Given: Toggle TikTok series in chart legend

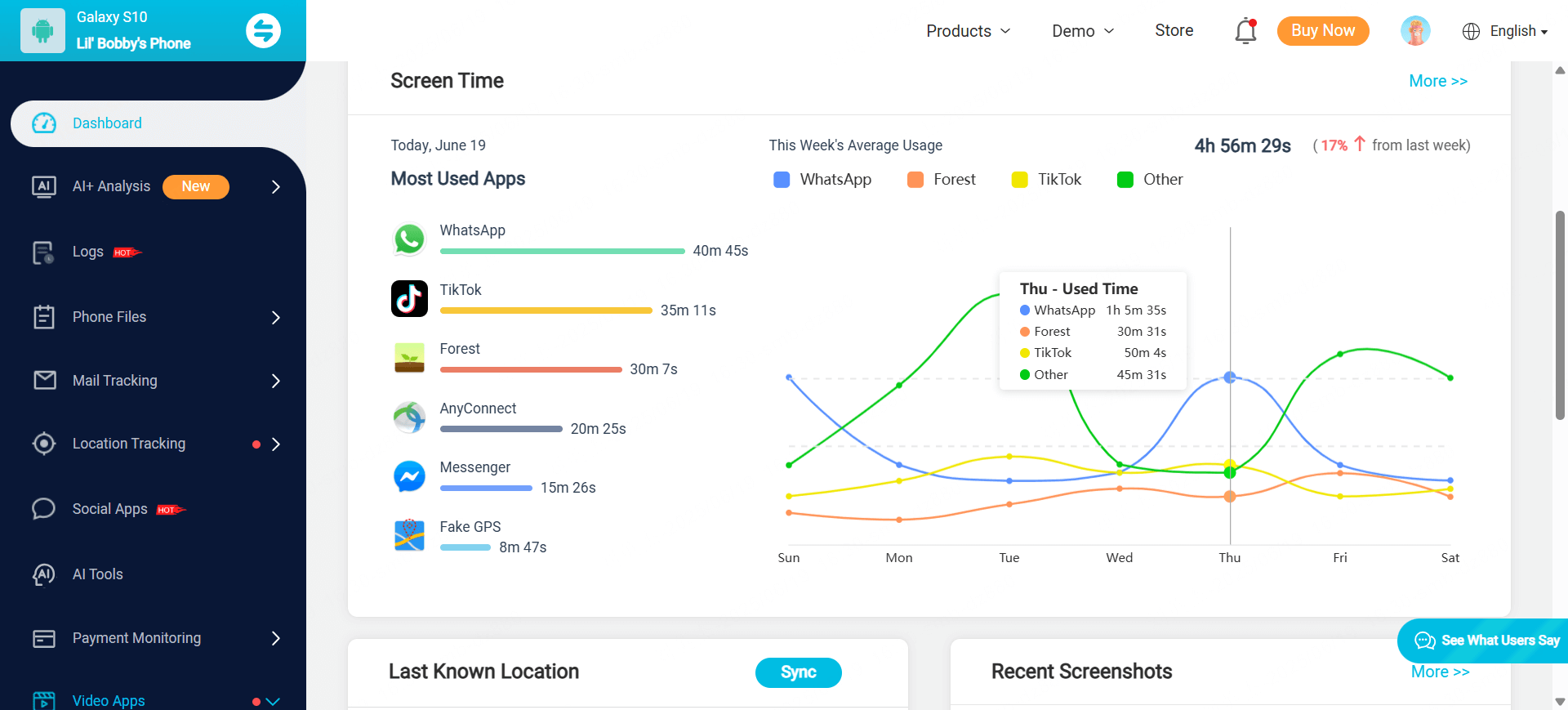Looking at the screenshot, I should 1046,180.
